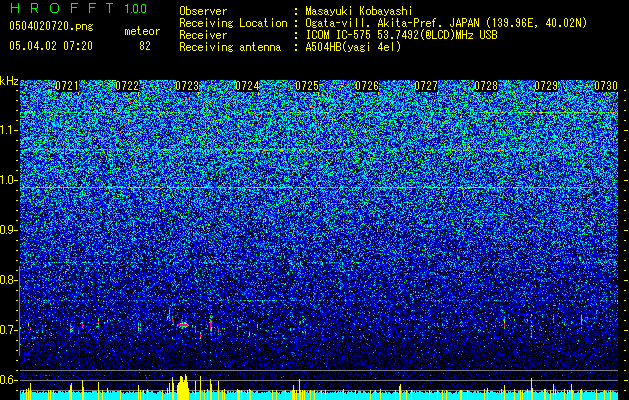Click the 0728 time marker
The height and width of the screenshot is (400, 629).
coord(486,86)
